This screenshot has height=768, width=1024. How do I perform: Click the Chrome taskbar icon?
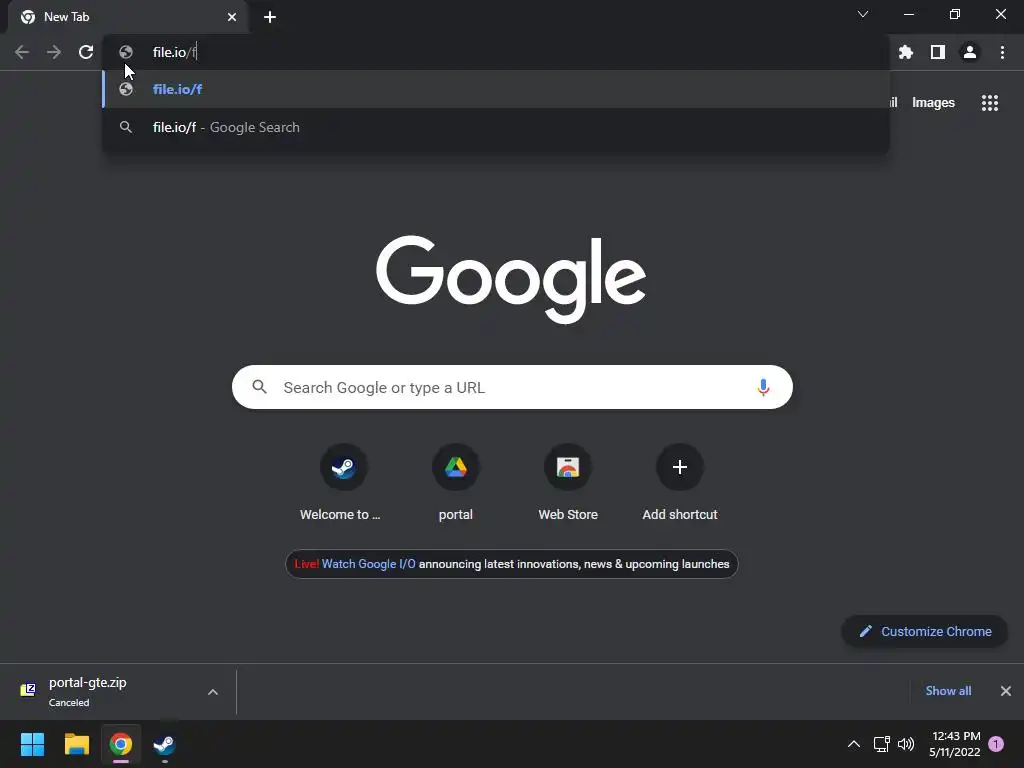[x=120, y=744]
